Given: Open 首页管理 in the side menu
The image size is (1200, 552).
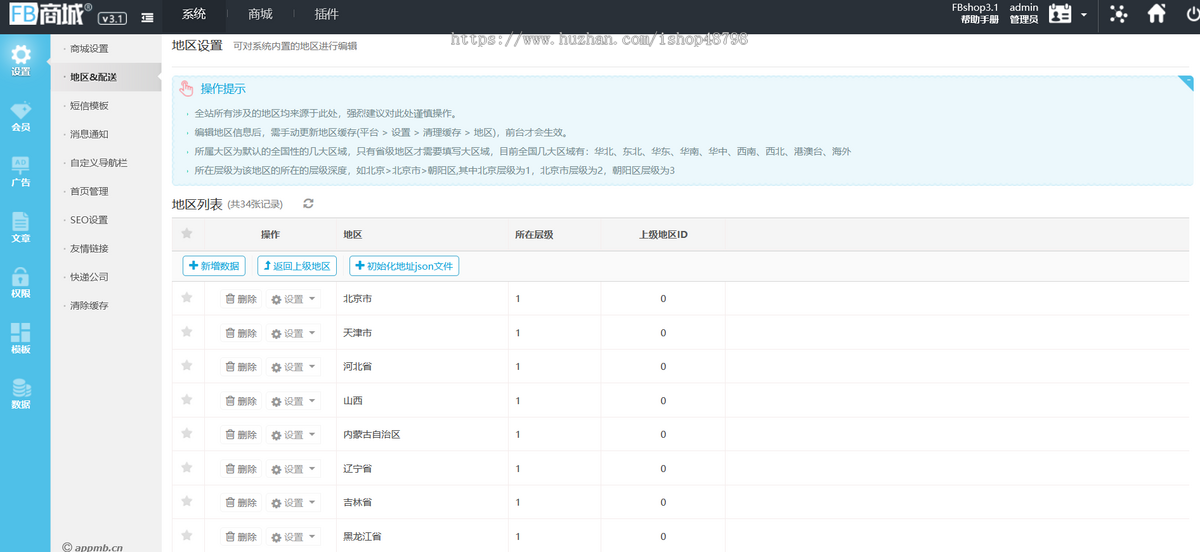Looking at the screenshot, I should (90, 191).
